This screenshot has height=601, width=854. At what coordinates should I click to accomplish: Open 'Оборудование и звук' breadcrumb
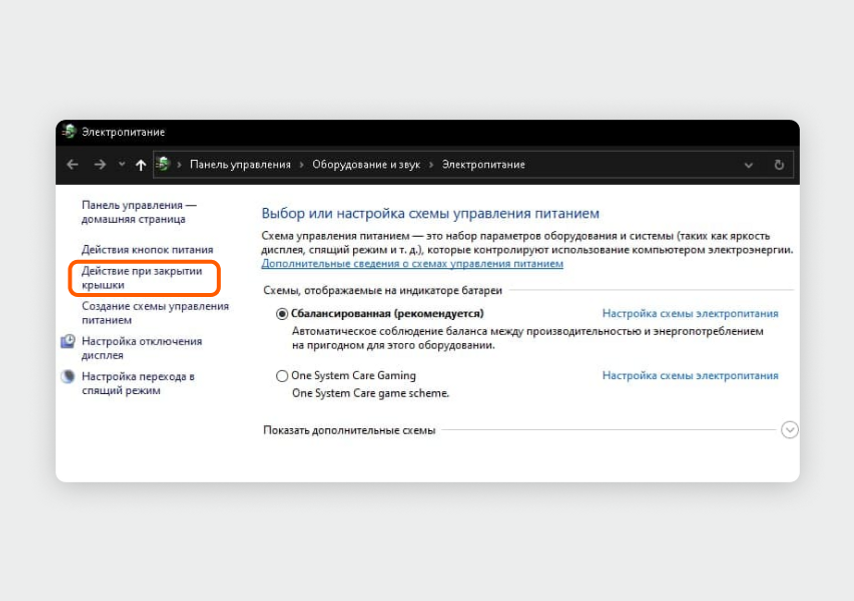point(366,165)
